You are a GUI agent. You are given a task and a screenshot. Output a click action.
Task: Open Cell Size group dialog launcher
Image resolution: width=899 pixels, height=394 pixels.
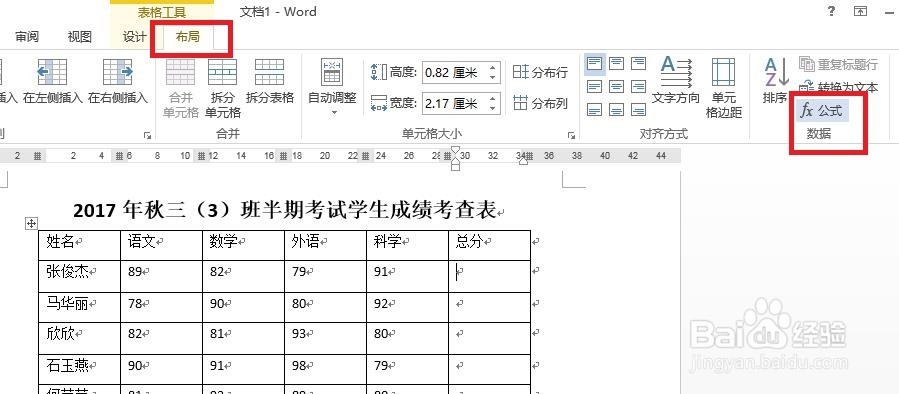point(571,135)
